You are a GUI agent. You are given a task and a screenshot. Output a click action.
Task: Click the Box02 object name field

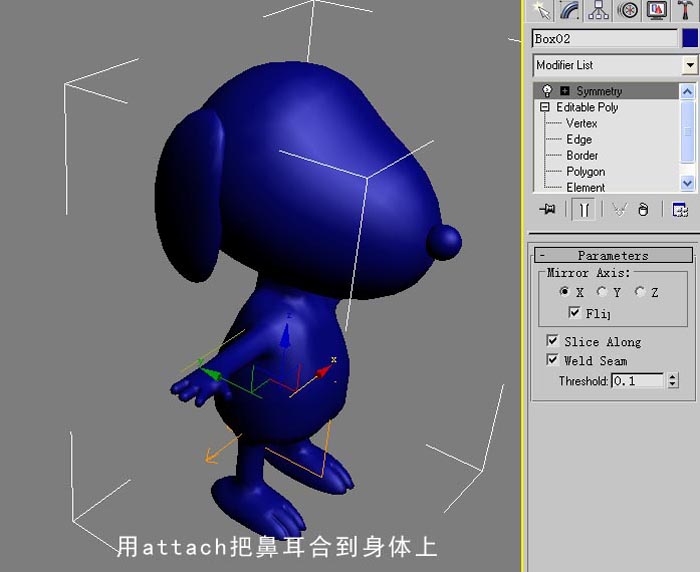[x=605, y=39]
